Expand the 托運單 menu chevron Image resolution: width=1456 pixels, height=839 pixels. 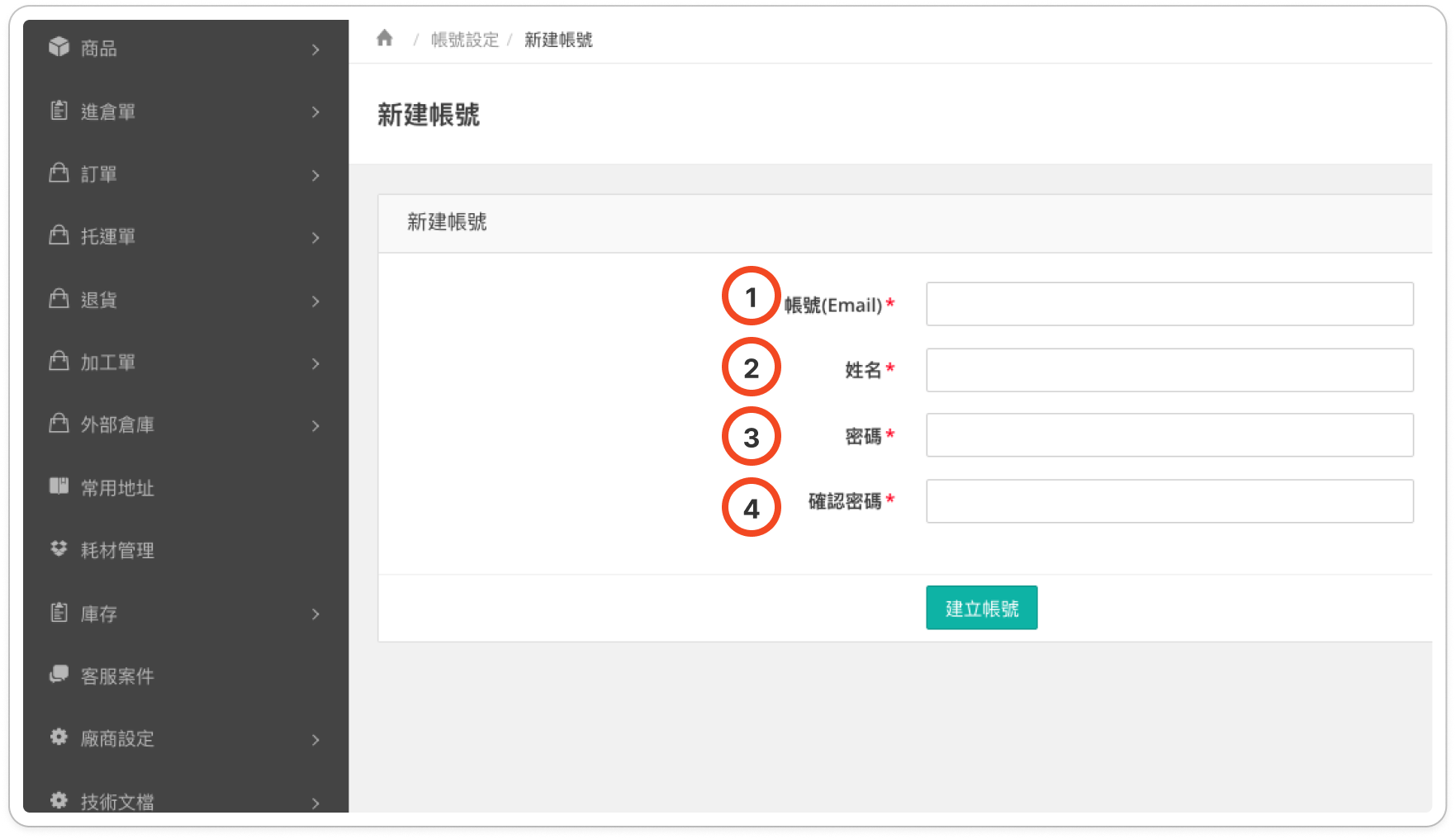315,238
